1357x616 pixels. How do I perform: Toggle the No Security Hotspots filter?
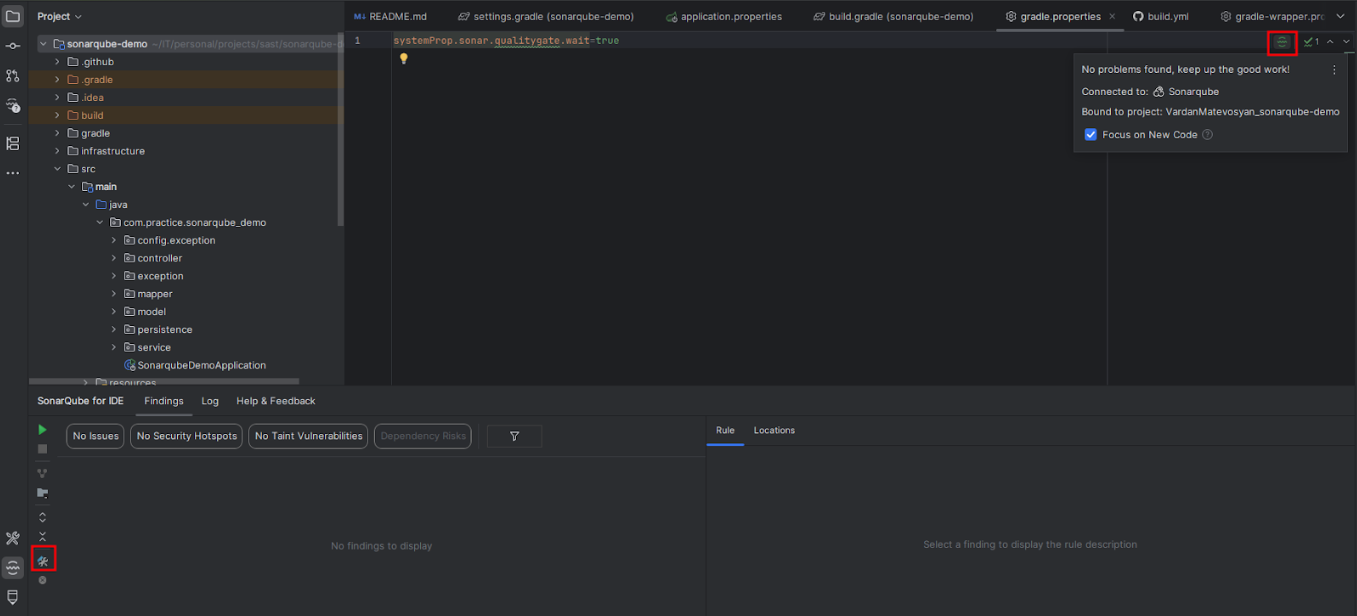pyautogui.click(x=185, y=436)
